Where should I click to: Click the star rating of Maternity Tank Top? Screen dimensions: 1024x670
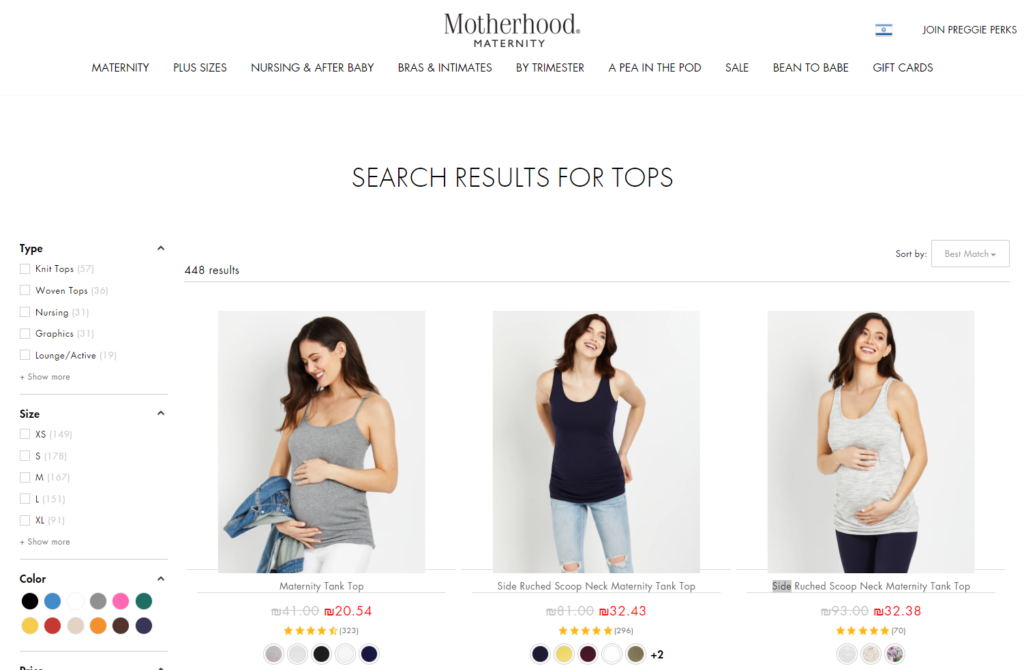310,631
